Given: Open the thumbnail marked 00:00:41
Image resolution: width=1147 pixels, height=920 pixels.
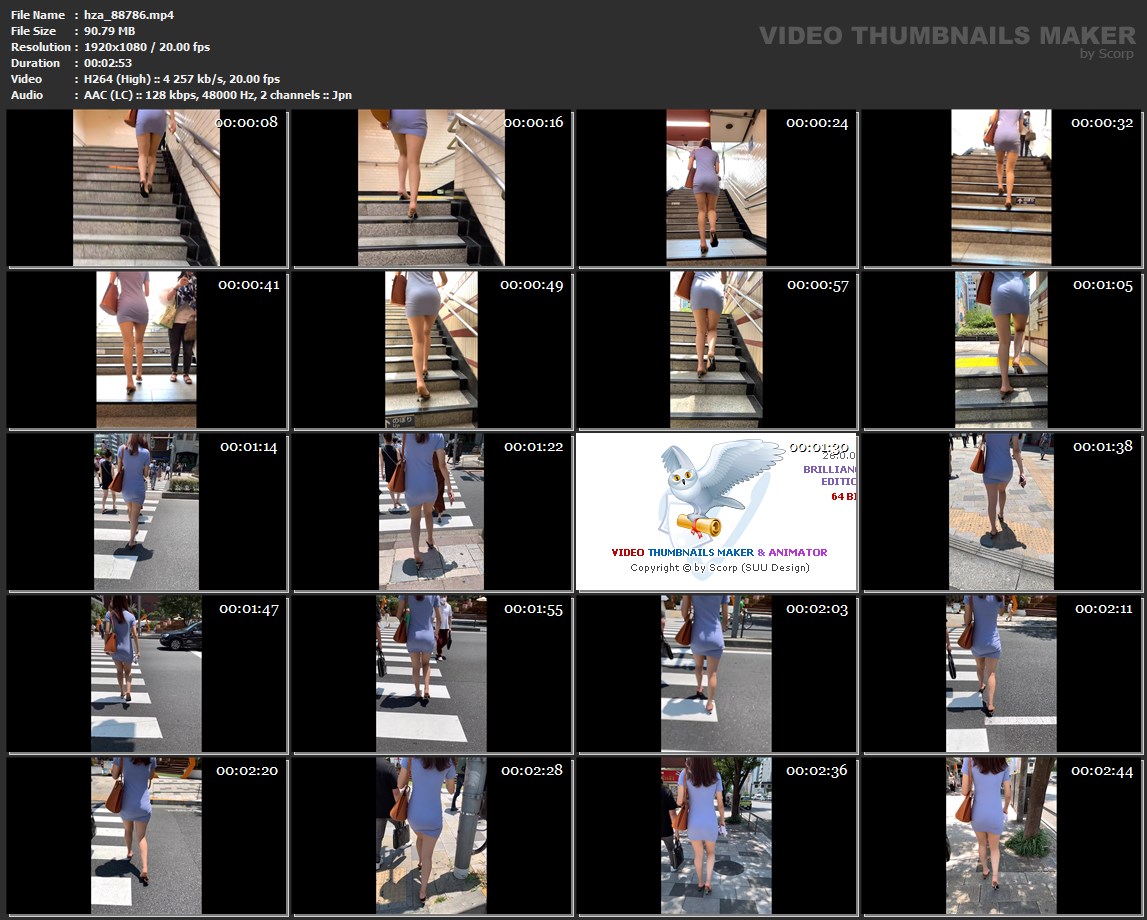Looking at the screenshot, I should (x=146, y=350).
